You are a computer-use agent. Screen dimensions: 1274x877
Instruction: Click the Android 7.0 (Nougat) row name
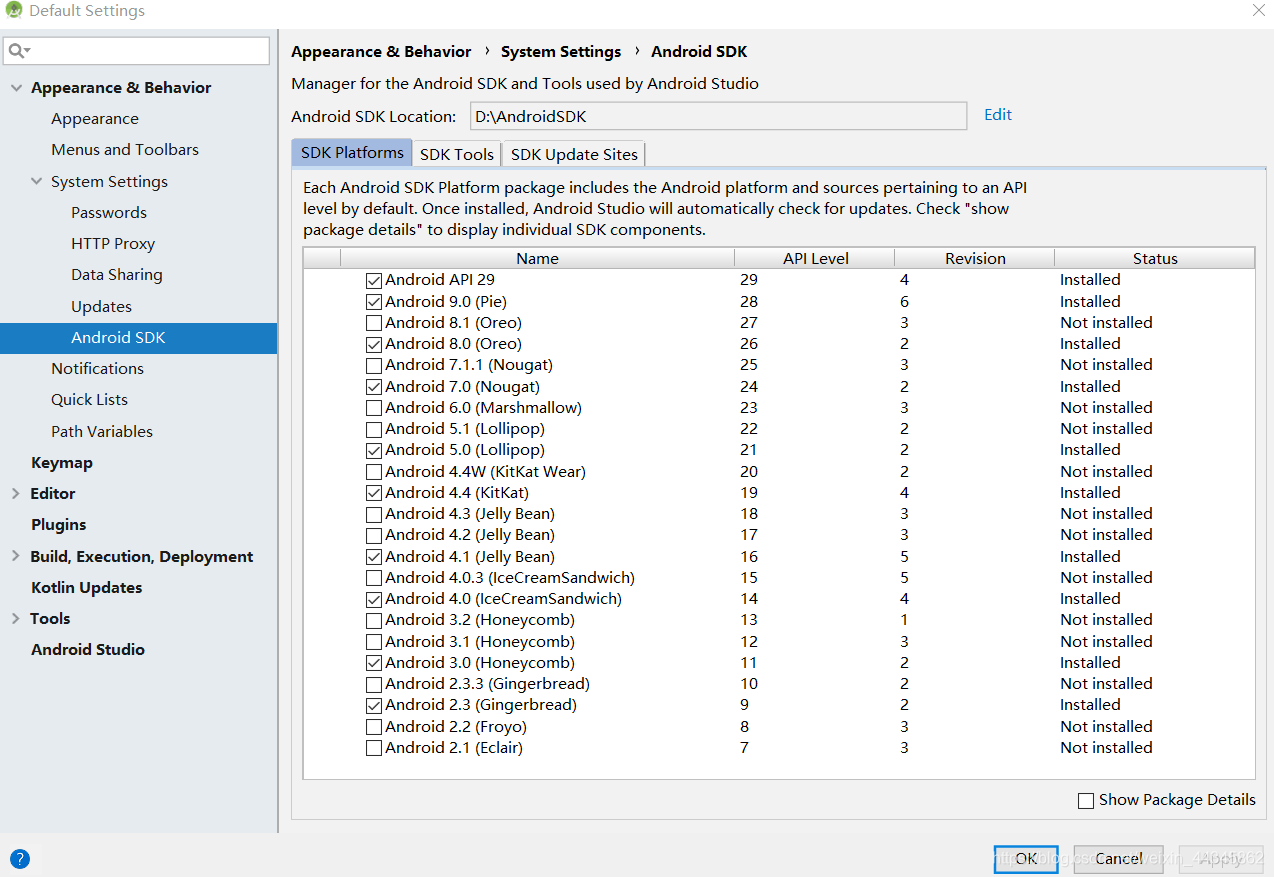pyautogui.click(x=462, y=387)
